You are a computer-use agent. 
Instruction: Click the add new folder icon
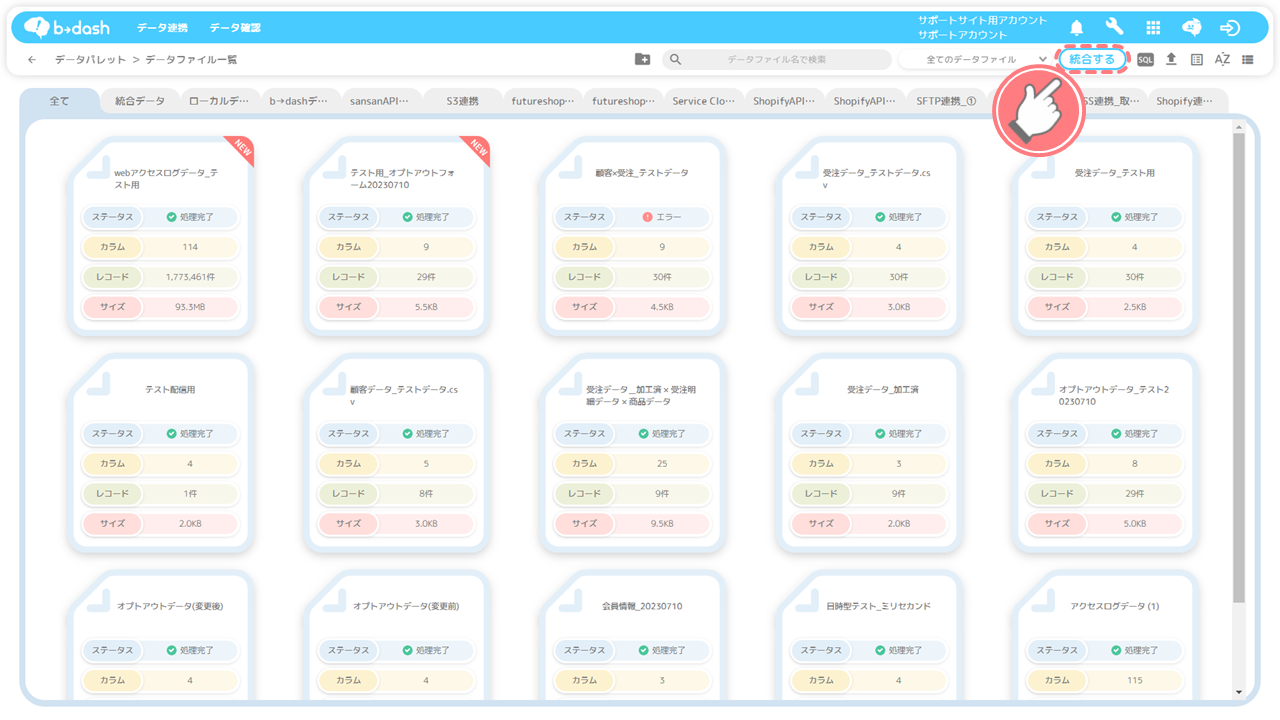(643, 60)
